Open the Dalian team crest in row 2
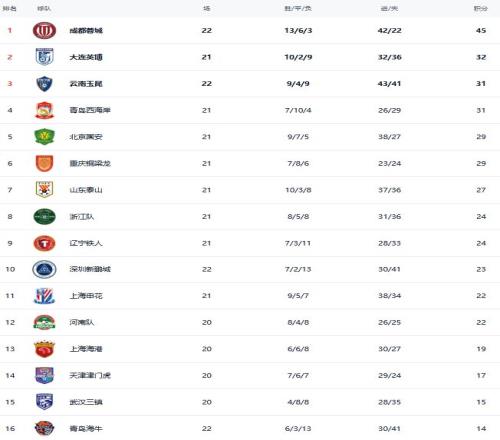The image size is (500, 440). click(44, 57)
